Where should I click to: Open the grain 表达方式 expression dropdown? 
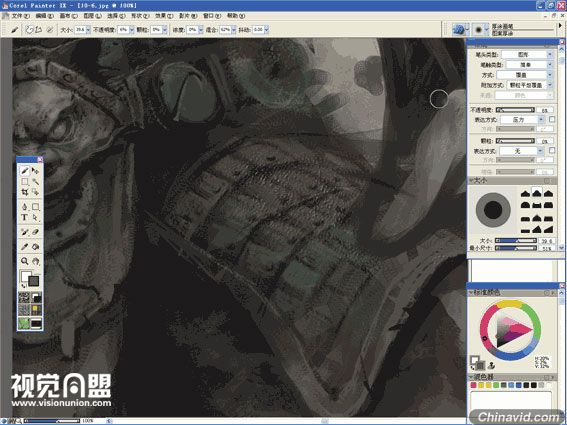click(540, 150)
